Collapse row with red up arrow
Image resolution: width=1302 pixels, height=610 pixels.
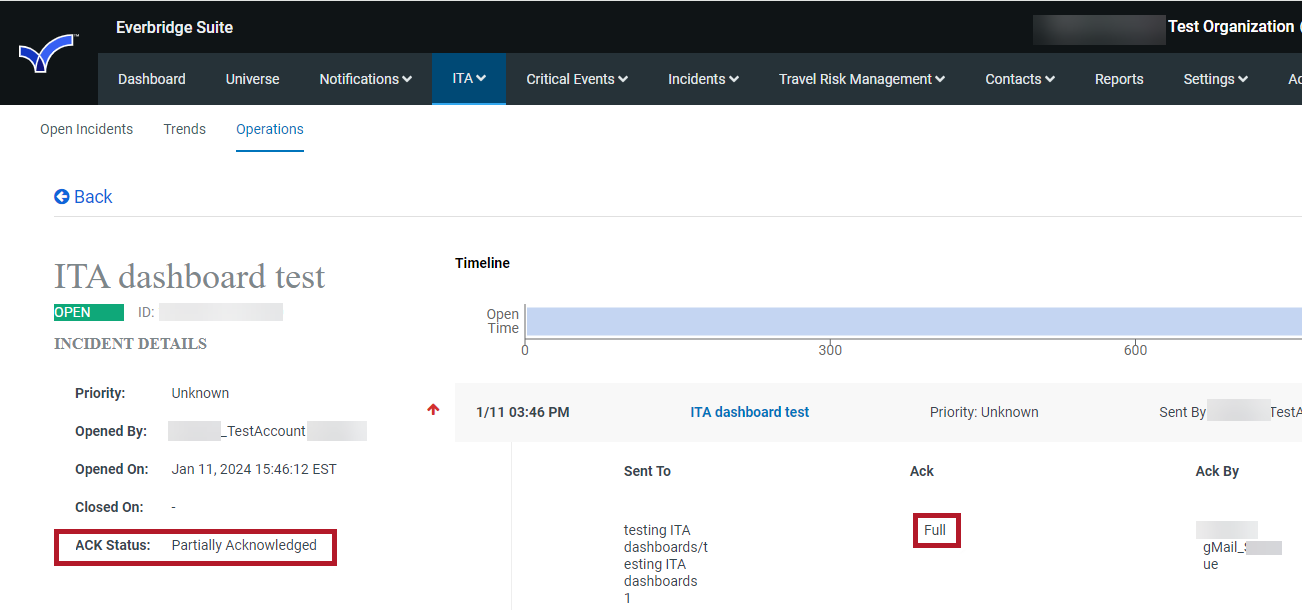[433, 409]
